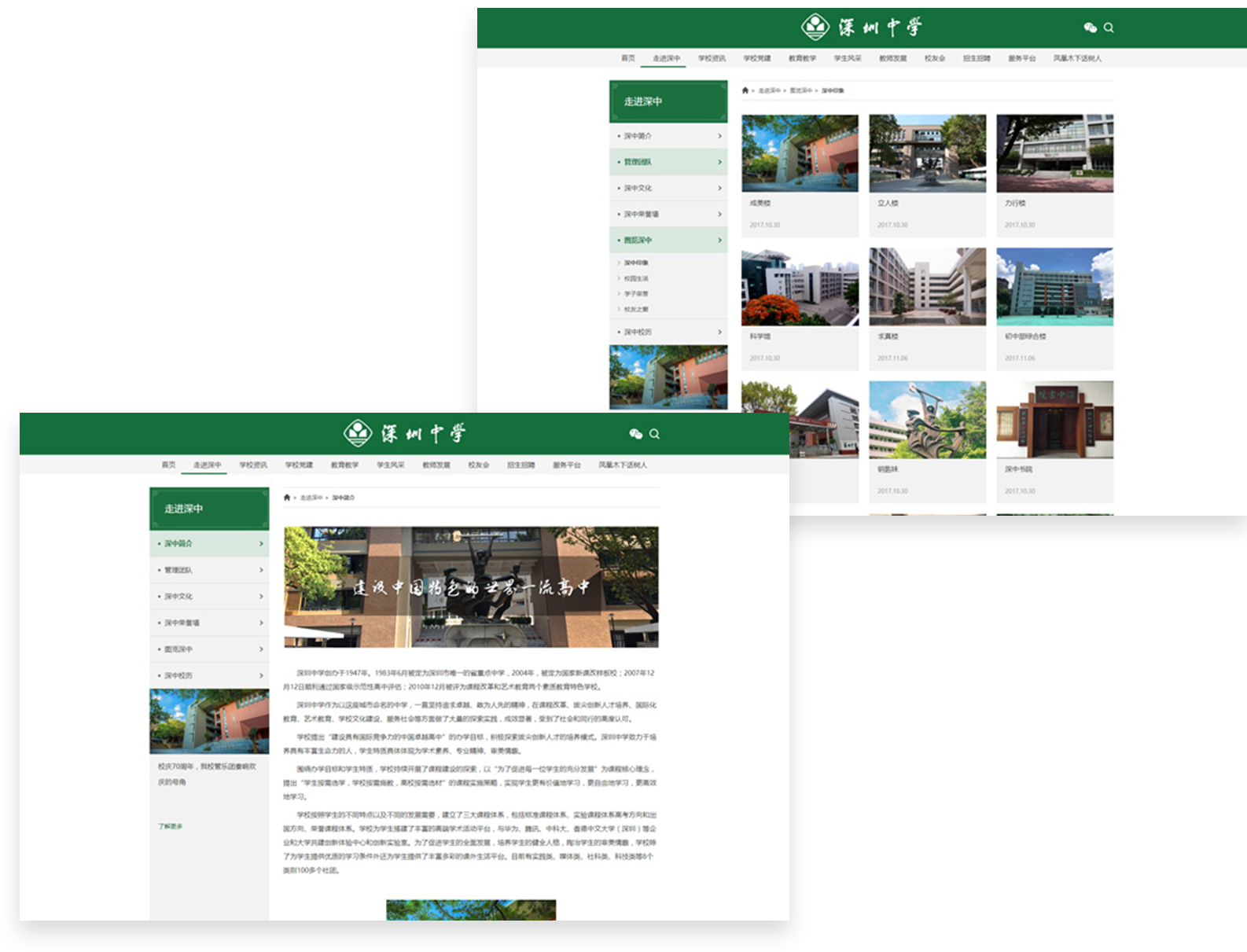Screen dimensions: 1247x952
Task: Click the home breadcrumb icon on the 深中简介 page
Action: click(287, 498)
